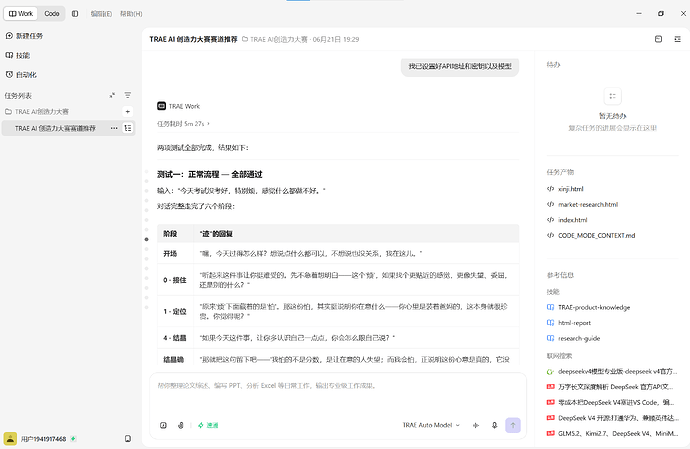Viewport: 690px width, 449px height.
Task: Click the 4 - 结晶 table cell
Action: (x=175, y=338)
